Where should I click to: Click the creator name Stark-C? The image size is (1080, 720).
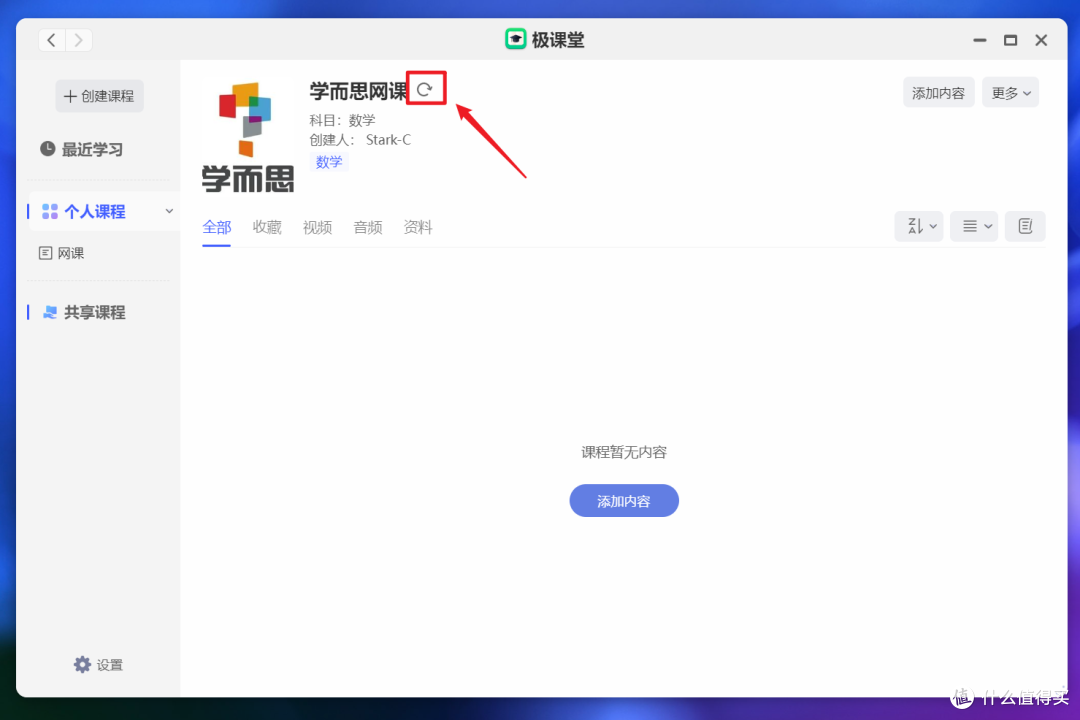coord(388,140)
